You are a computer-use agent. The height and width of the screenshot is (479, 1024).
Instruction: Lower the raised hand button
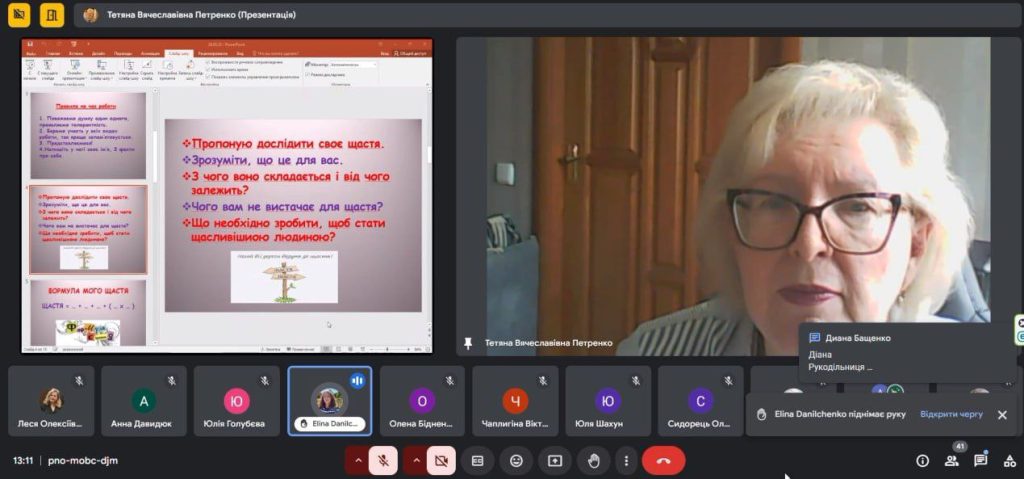pyautogui.click(x=594, y=460)
